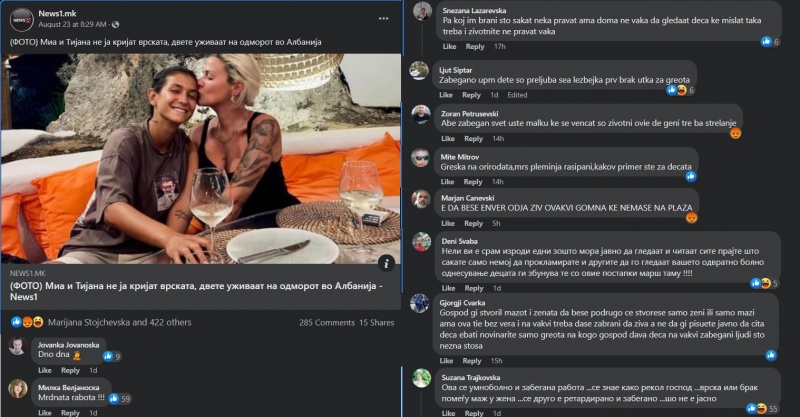
Task: Click the public globe icon beside the post date
Action: 115,24
